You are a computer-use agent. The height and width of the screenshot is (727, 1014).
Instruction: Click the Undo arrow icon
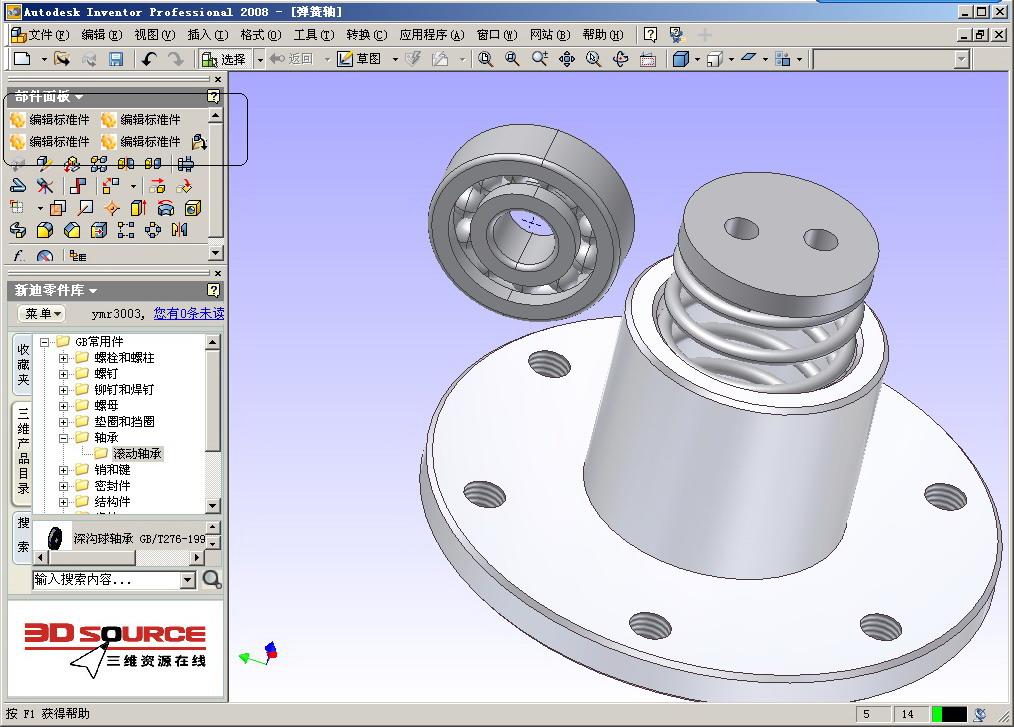click(149, 60)
